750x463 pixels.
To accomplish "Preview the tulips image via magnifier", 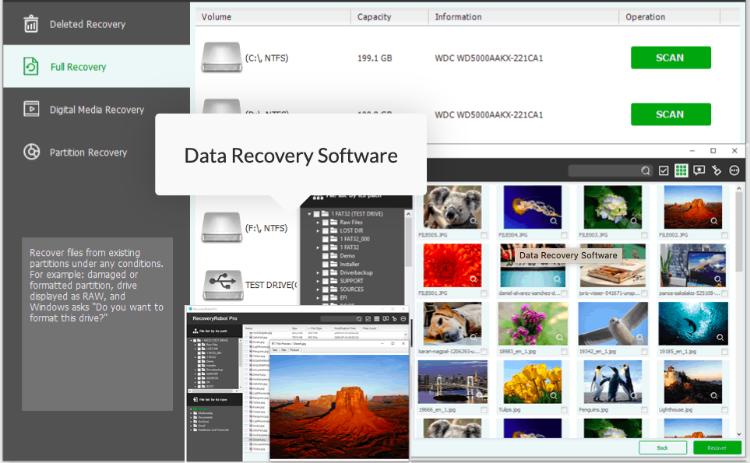I will (553, 396).
